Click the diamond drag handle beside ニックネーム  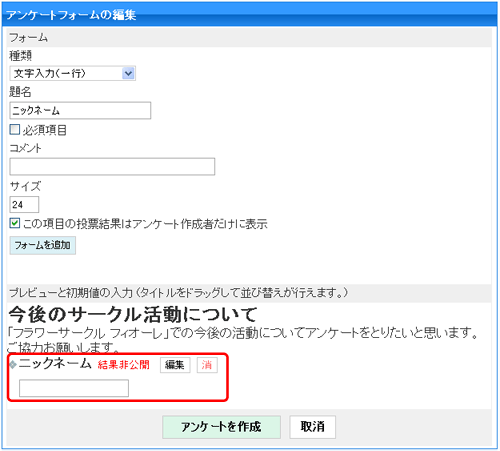[13, 365]
